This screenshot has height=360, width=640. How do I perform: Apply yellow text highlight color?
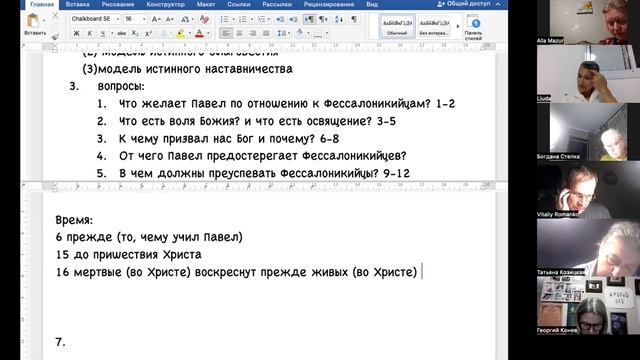click(x=180, y=33)
